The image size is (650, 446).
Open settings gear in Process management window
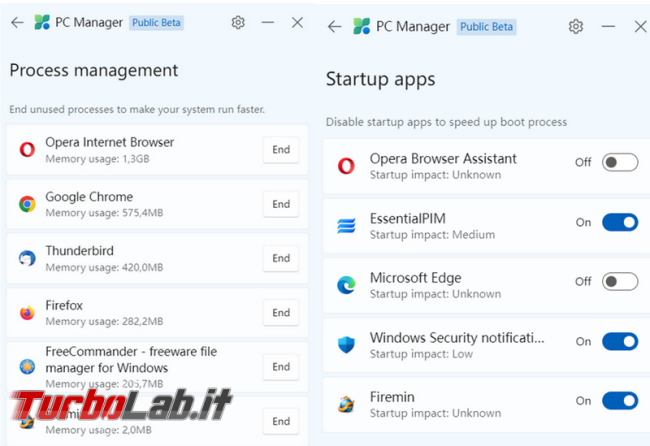(x=238, y=22)
